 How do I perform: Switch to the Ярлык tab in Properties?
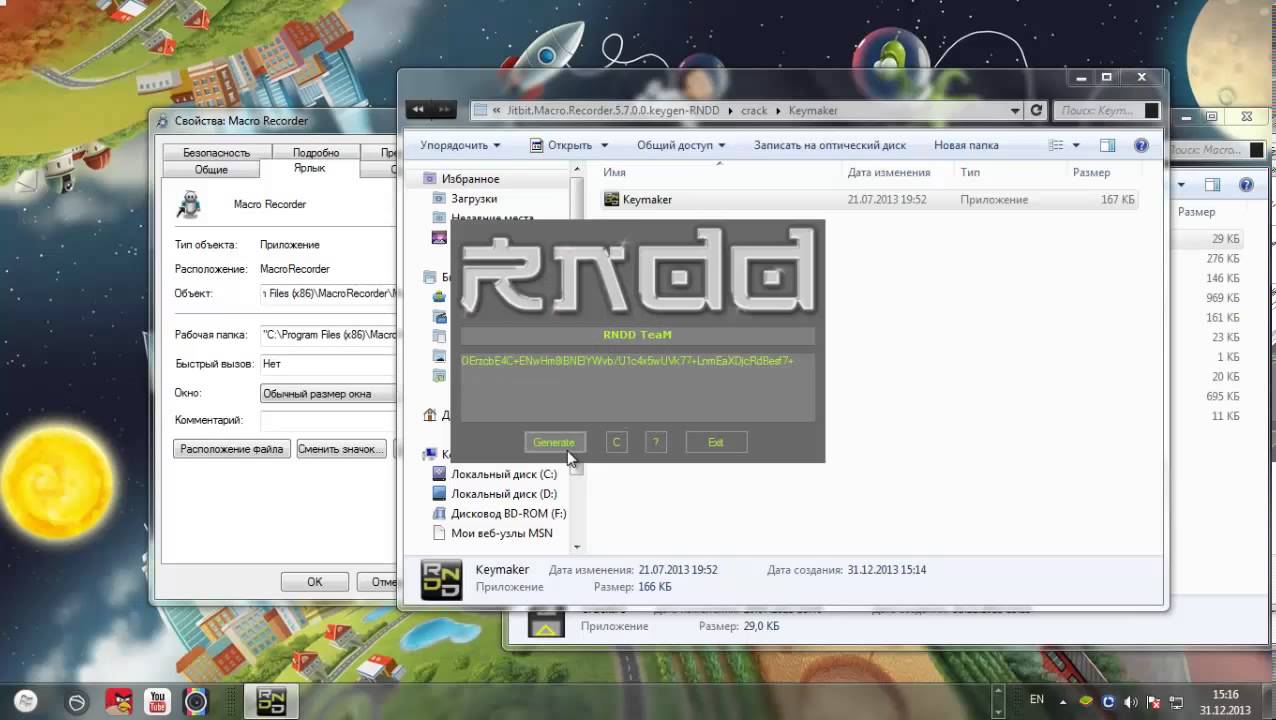click(309, 169)
